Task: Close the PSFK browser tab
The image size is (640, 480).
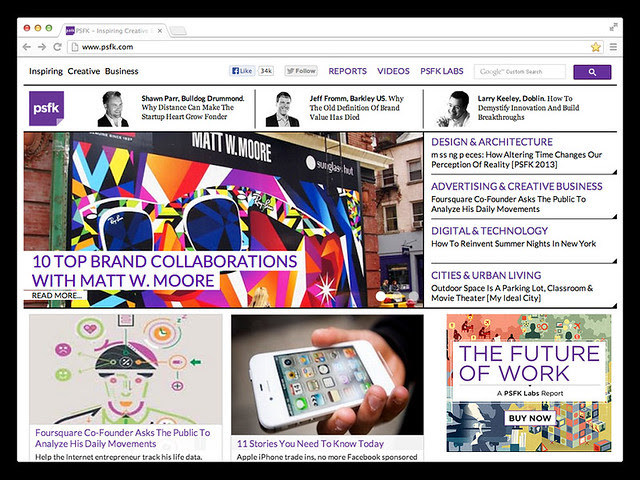Action: pos(160,31)
